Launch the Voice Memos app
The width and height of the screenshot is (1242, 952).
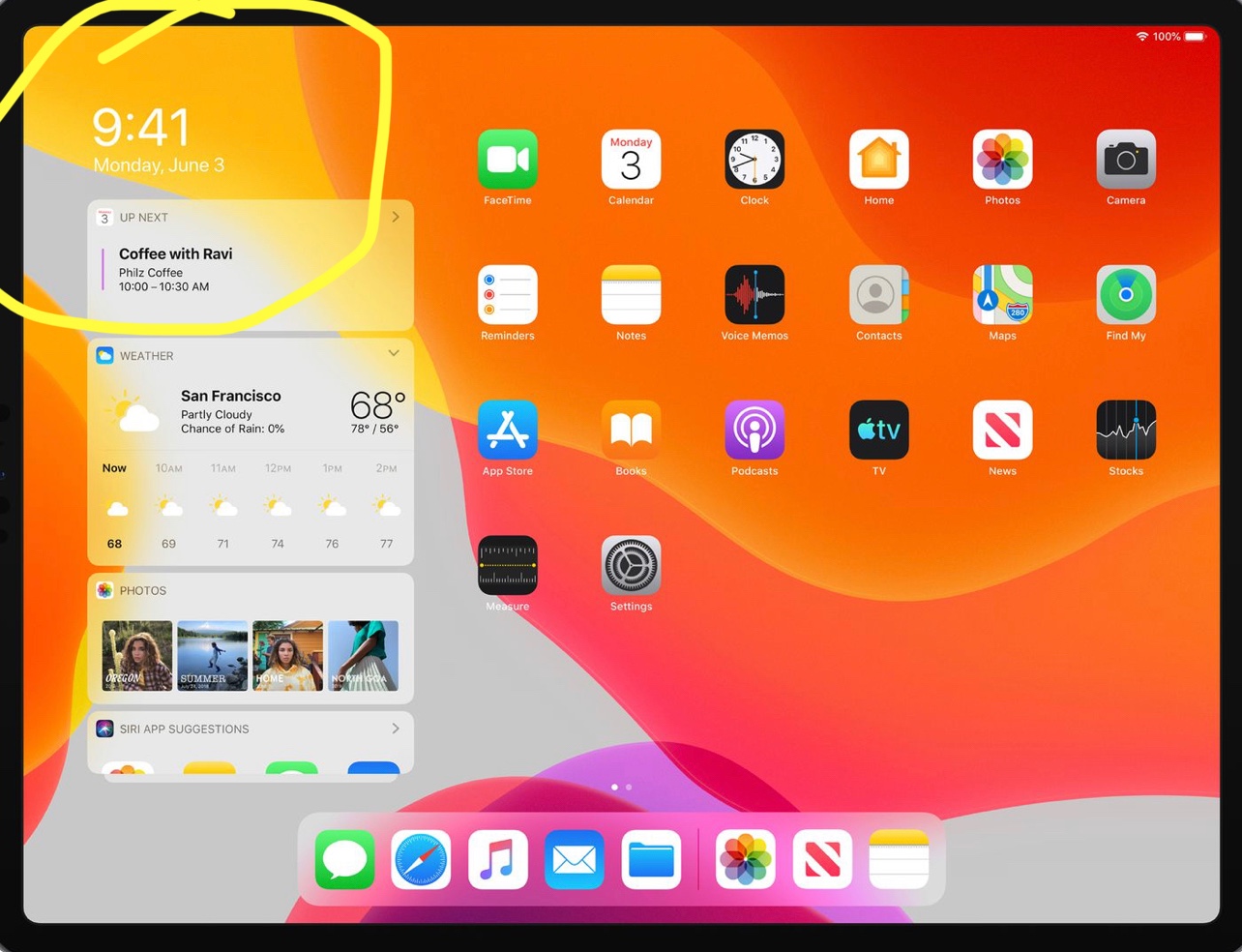coord(754,295)
